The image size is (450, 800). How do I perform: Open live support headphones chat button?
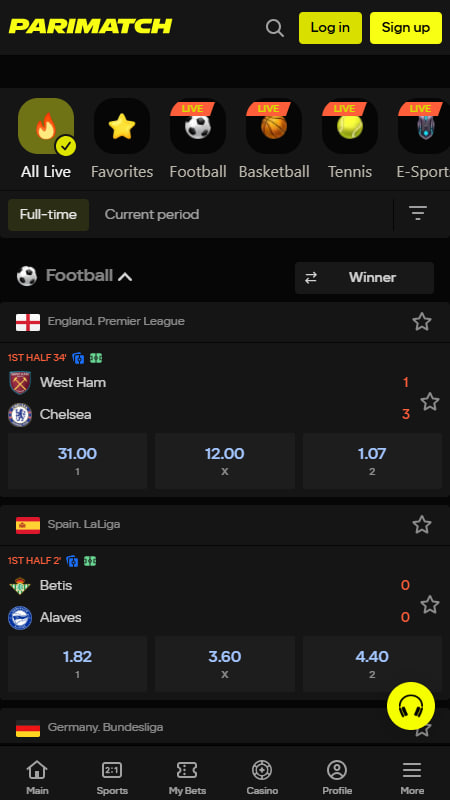coord(411,706)
